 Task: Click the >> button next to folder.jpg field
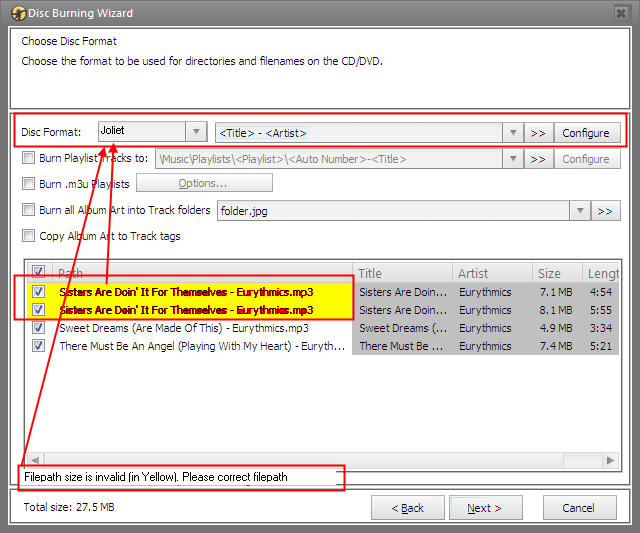click(x=606, y=211)
